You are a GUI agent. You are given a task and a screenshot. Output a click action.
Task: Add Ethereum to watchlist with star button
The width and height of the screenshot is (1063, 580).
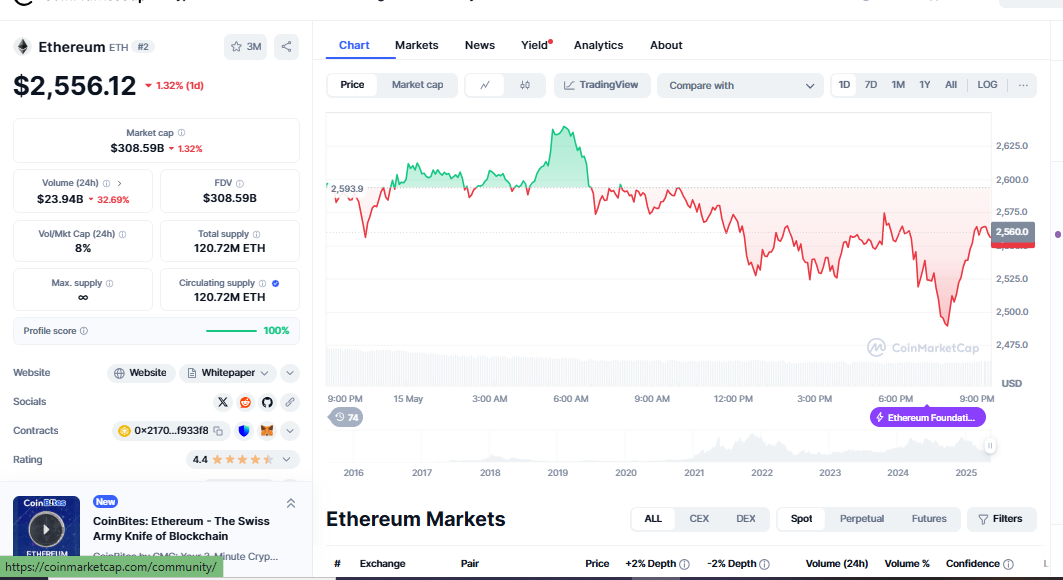(245, 47)
